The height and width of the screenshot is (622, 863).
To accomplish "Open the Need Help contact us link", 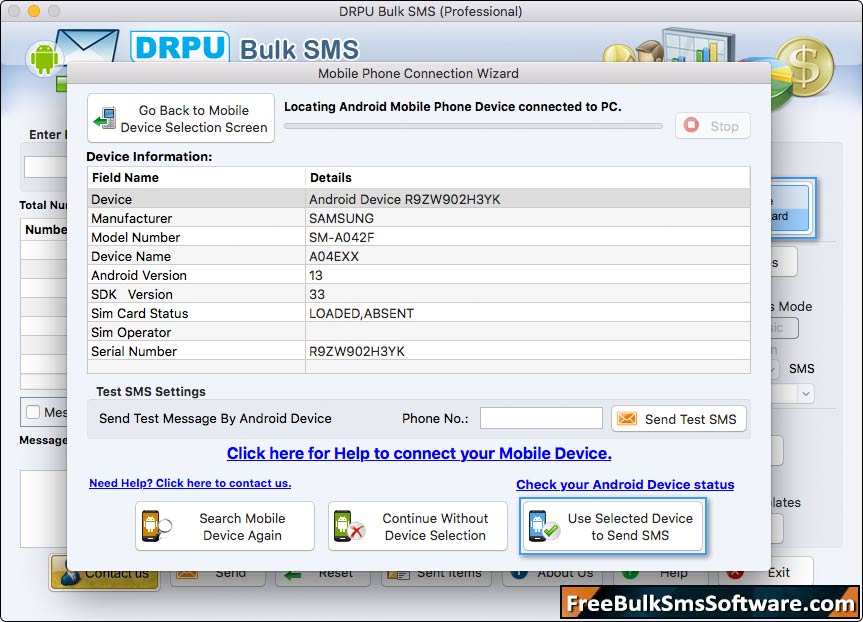I will point(190,483).
